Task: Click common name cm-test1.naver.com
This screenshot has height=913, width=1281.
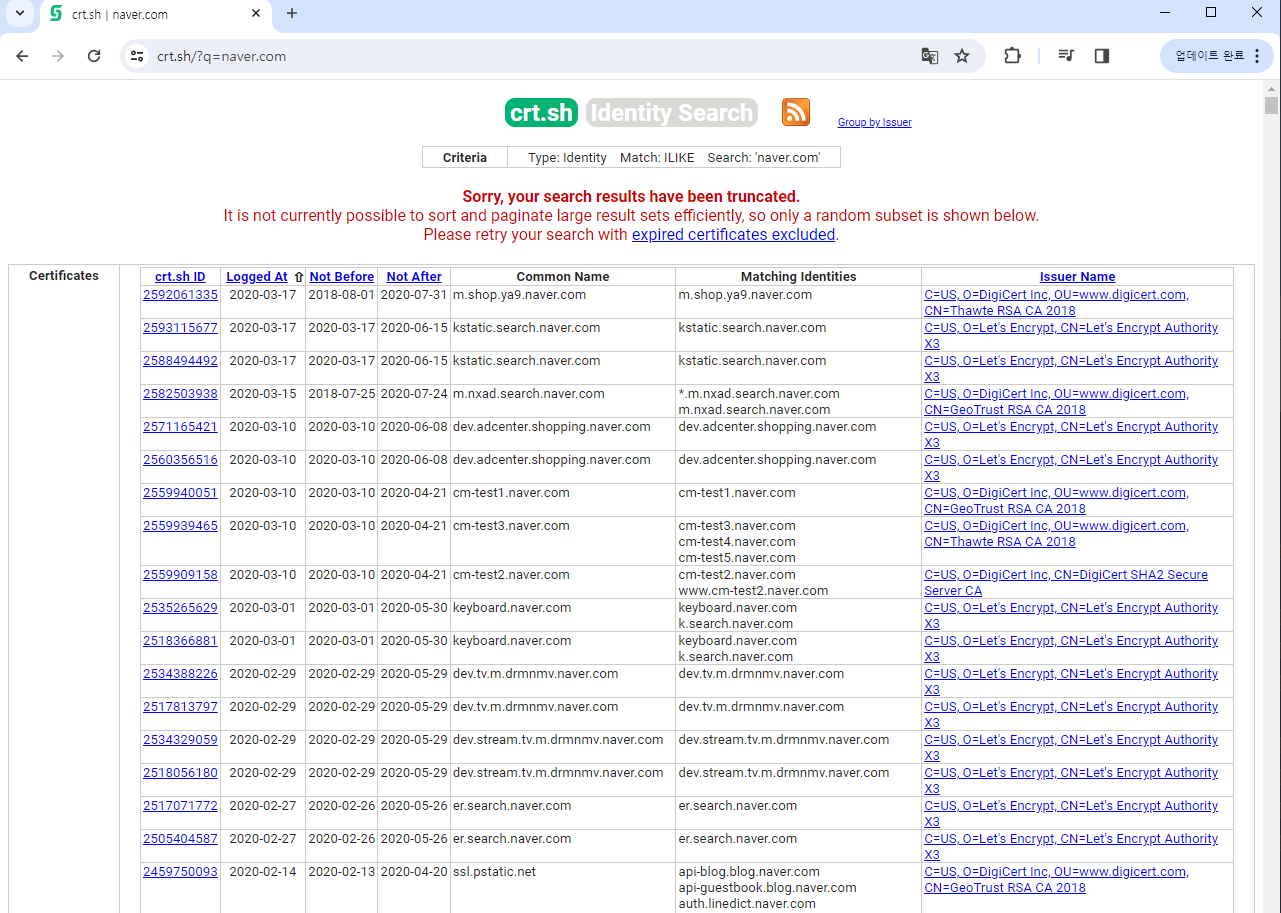Action: 511,493
